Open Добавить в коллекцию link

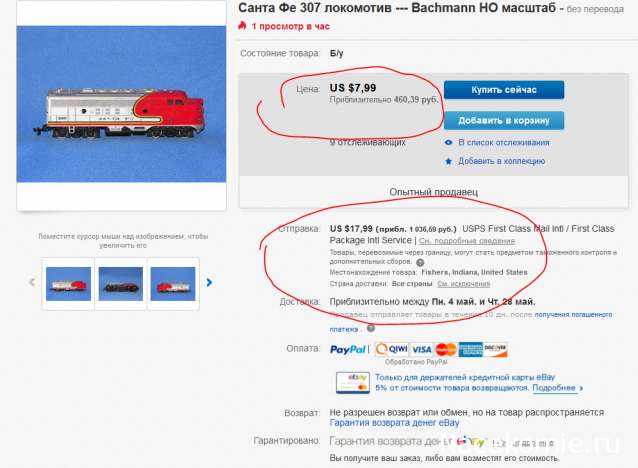[502, 161]
